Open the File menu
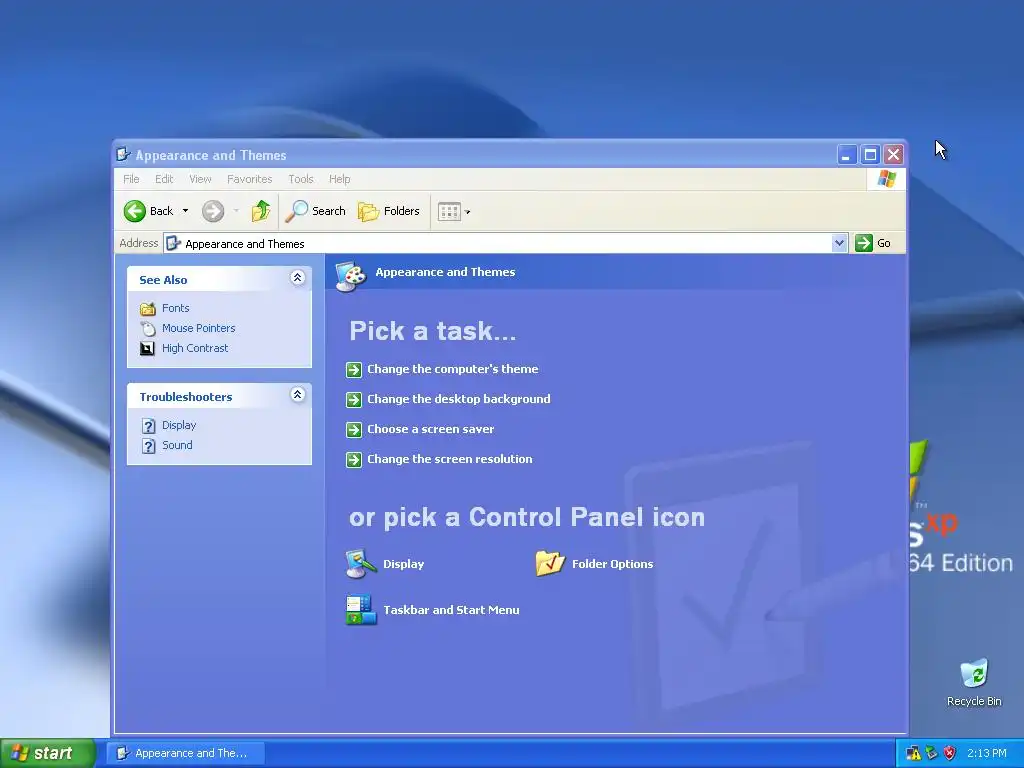Image resolution: width=1024 pixels, height=768 pixels. (x=131, y=179)
